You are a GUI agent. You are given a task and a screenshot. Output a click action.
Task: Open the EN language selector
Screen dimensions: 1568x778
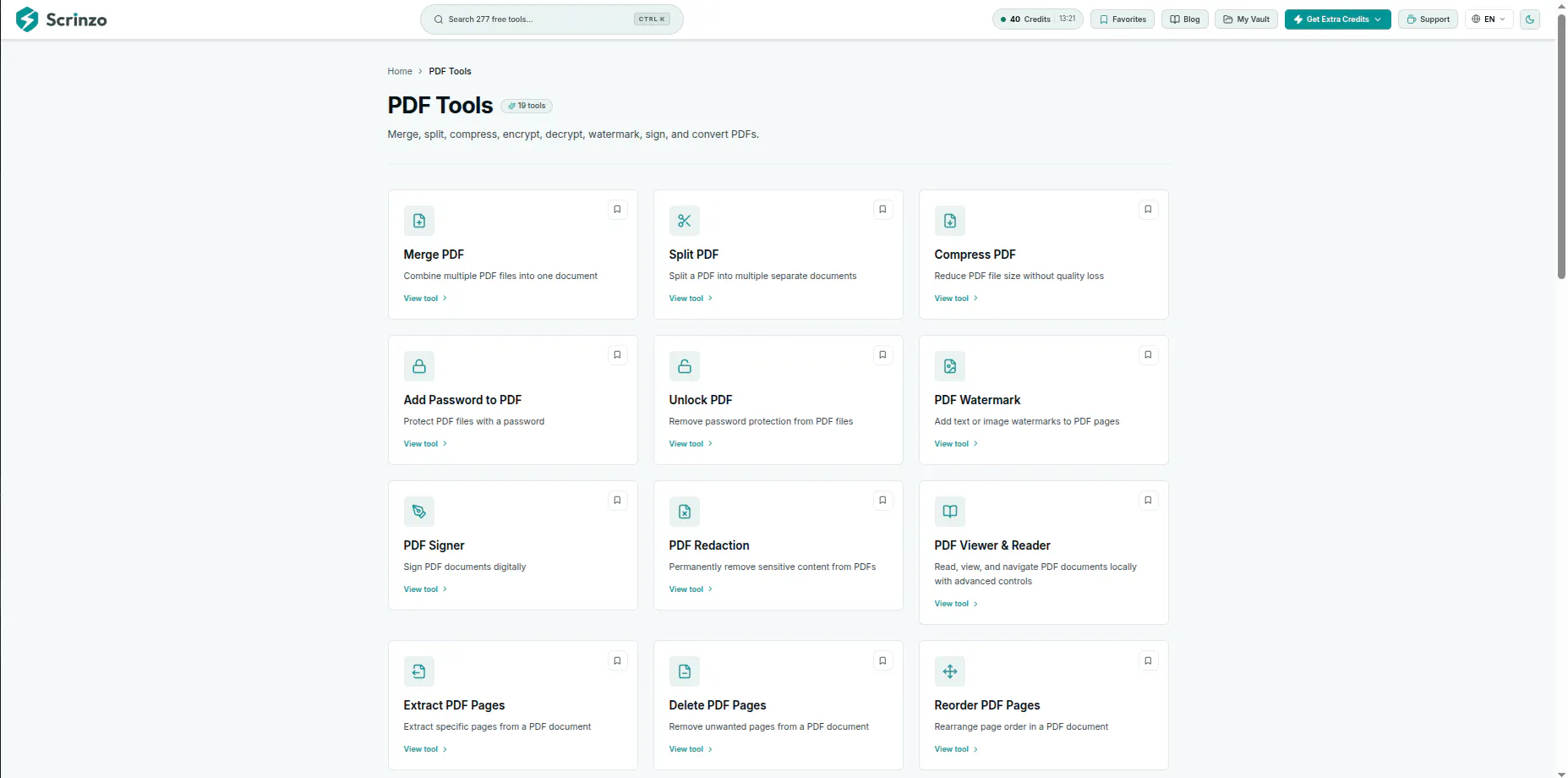(1489, 19)
